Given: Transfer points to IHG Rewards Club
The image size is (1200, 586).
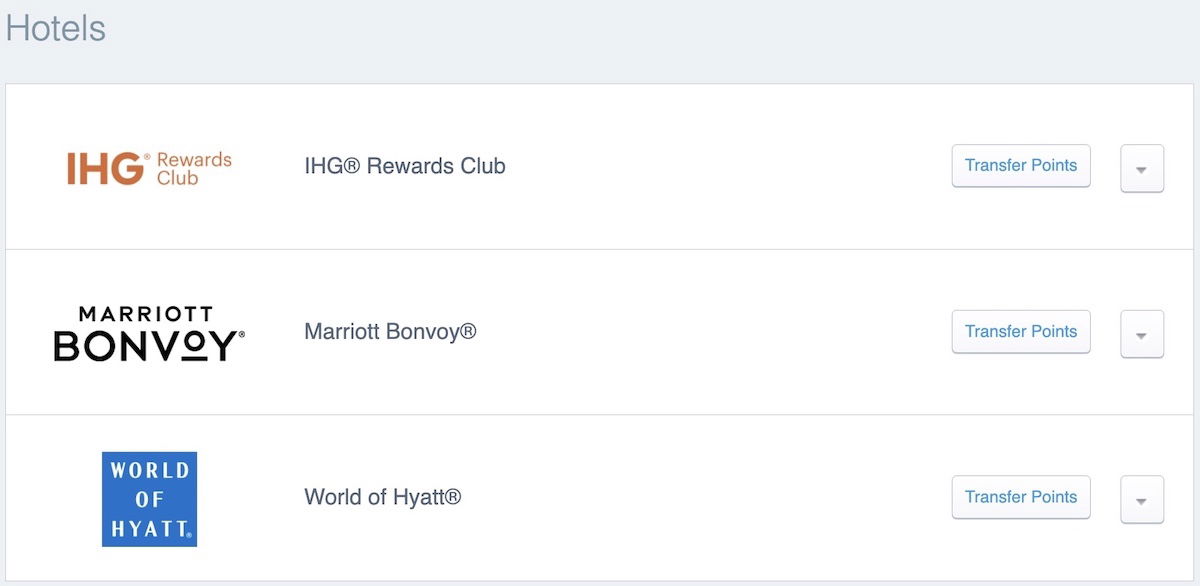Looking at the screenshot, I should [x=1021, y=166].
